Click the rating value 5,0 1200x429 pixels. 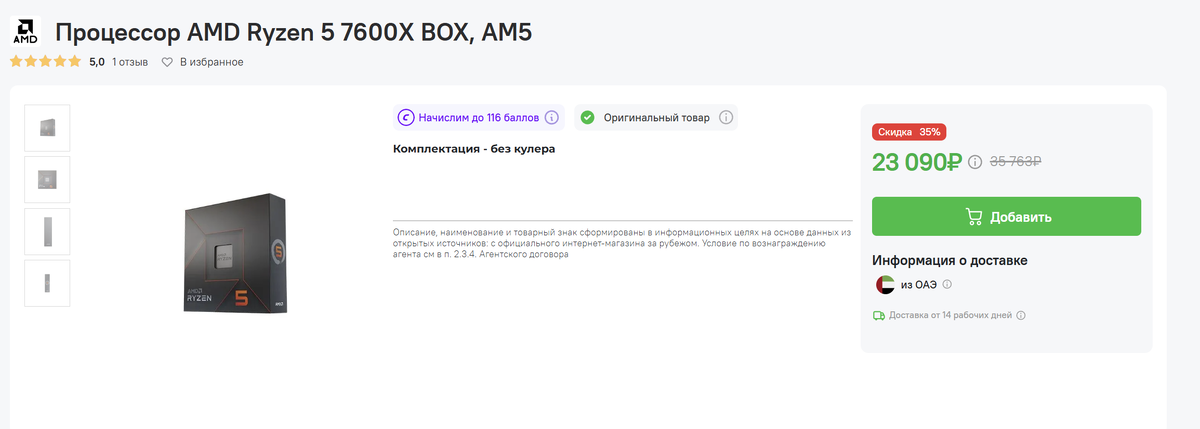coord(97,62)
